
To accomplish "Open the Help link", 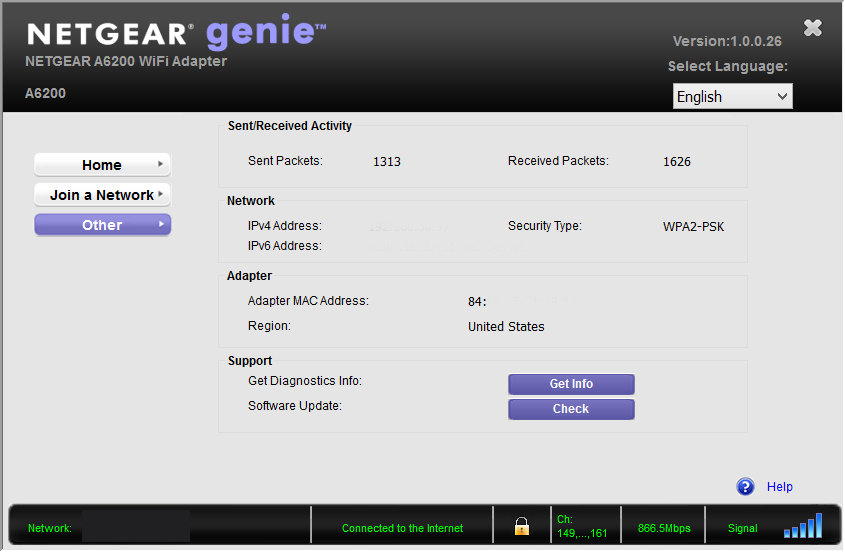I will tap(779, 487).
